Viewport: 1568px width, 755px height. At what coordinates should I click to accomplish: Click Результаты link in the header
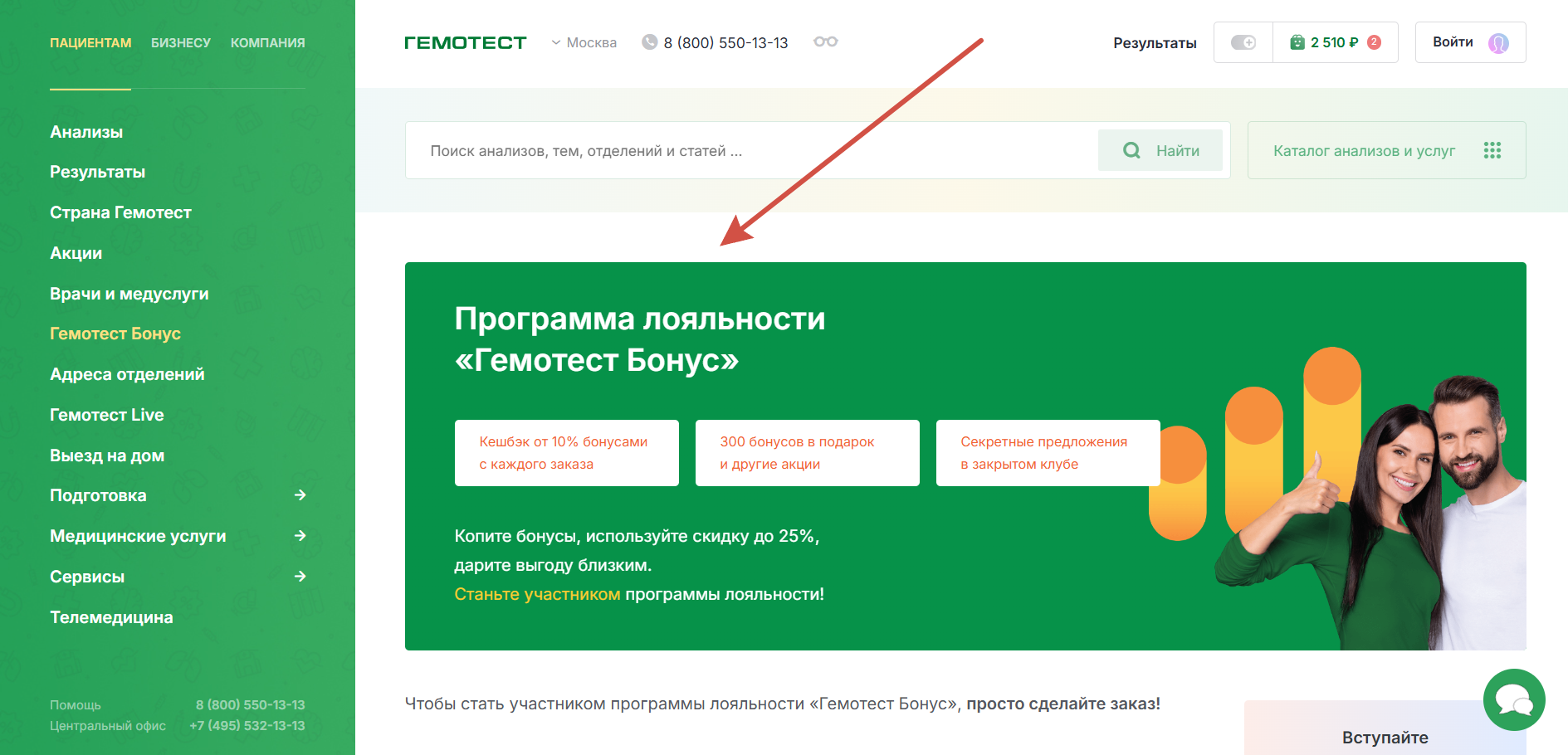pos(1155,43)
